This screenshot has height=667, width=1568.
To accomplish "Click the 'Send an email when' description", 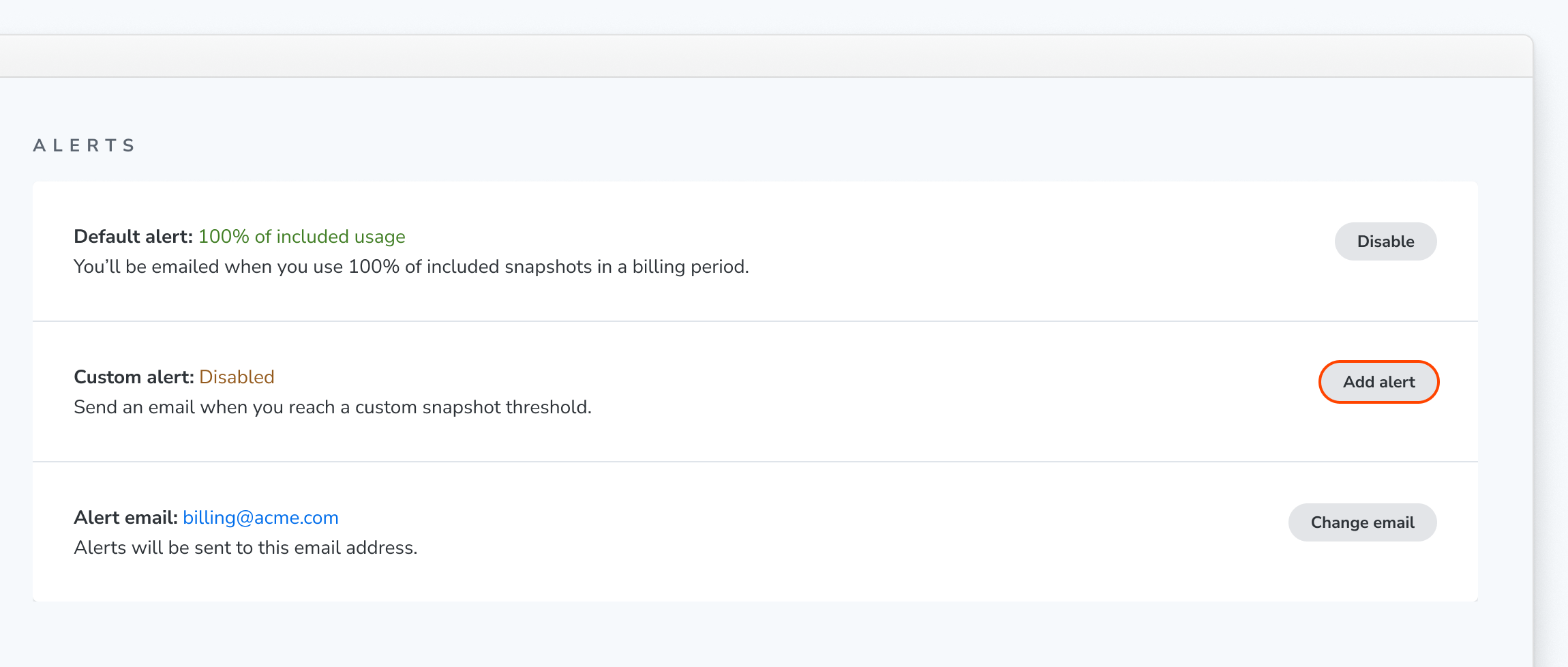I will click(x=333, y=407).
